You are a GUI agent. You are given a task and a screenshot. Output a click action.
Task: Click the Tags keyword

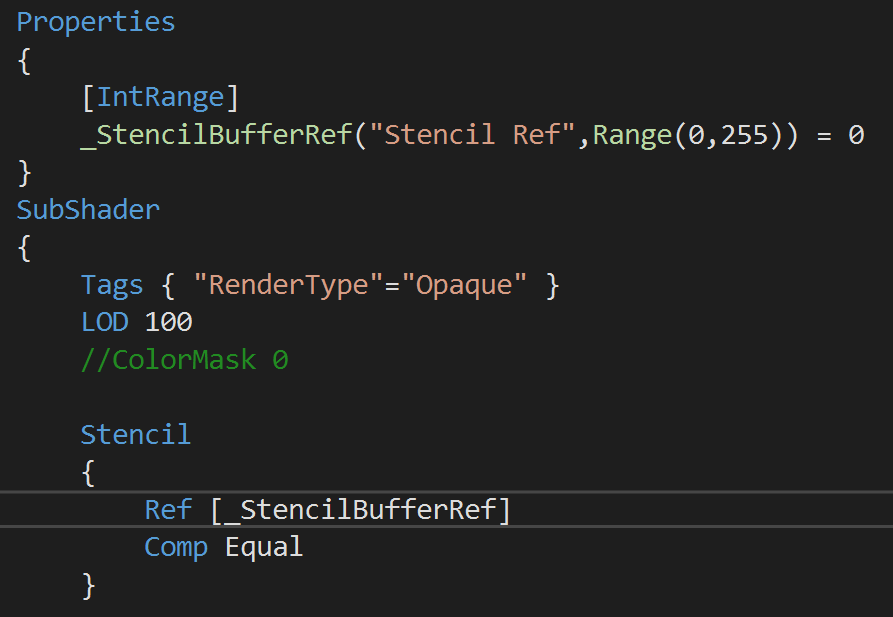coord(112,285)
